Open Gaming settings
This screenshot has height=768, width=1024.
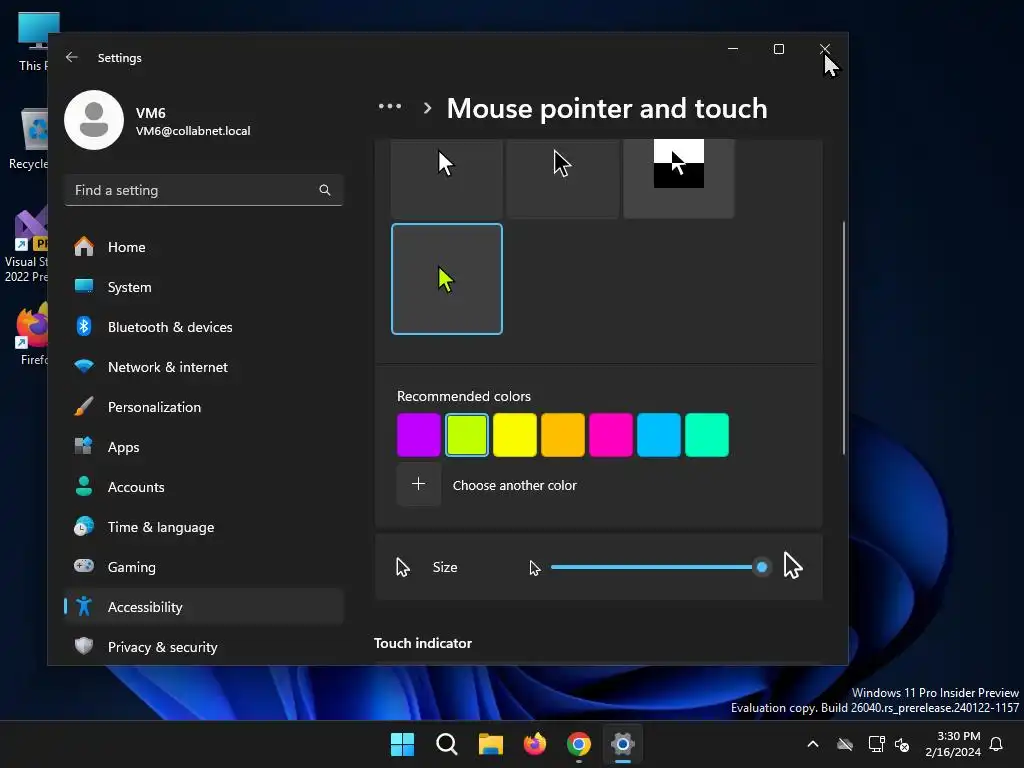pyautogui.click(x=203, y=567)
